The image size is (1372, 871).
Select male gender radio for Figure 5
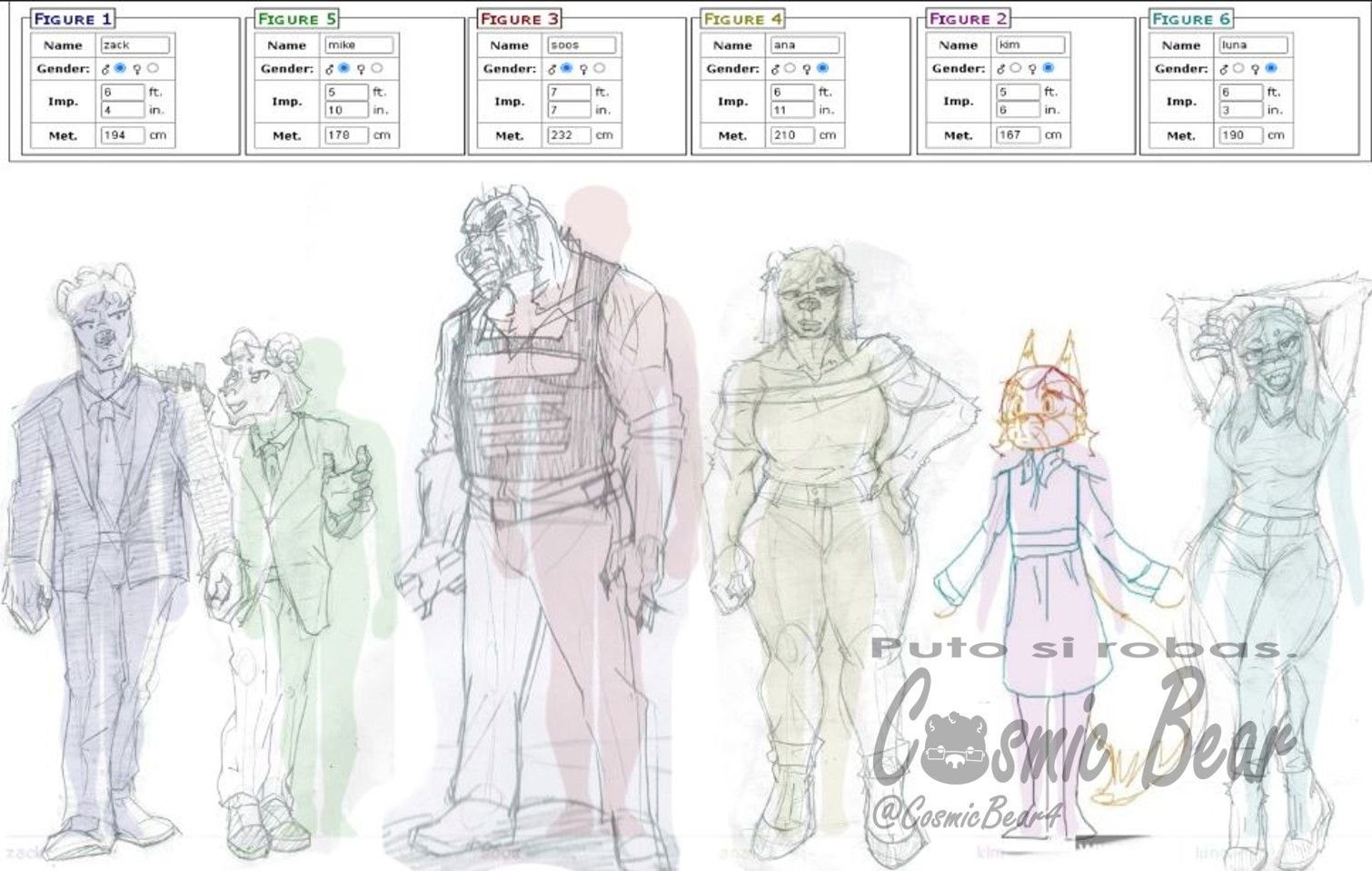point(343,68)
